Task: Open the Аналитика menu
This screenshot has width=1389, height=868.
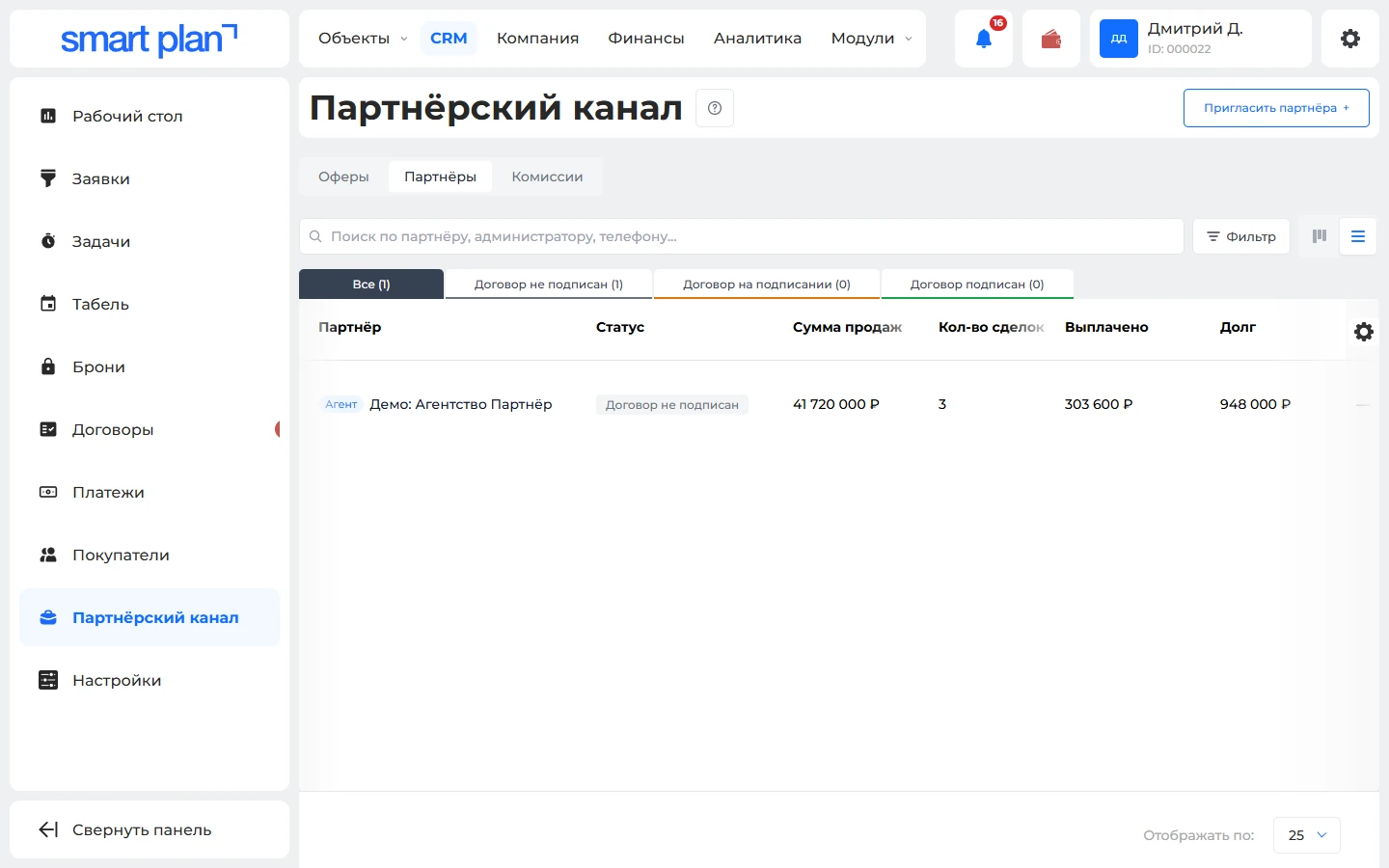Action: (x=758, y=39)
